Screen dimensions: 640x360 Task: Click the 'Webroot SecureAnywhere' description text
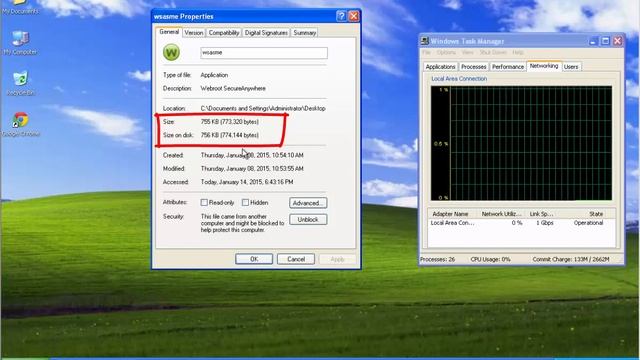[233, 89]
